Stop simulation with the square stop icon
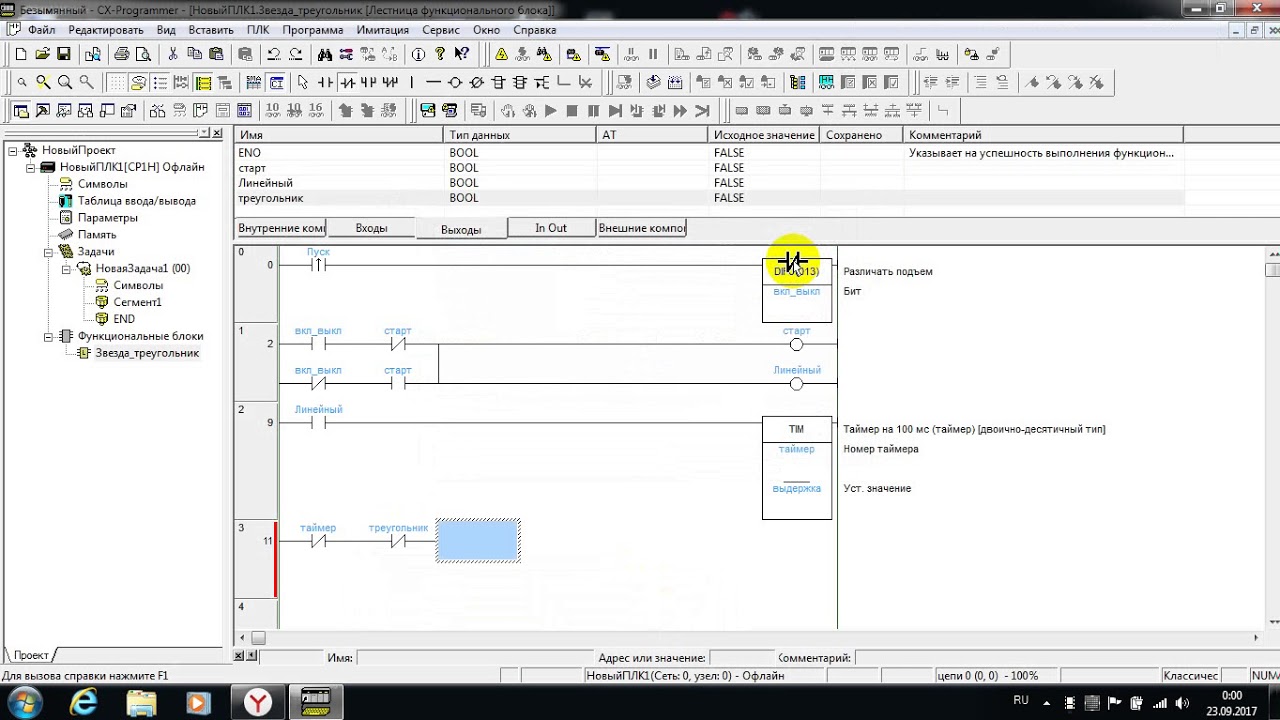This screenshot has width=1280, height=720. point(572,110)
